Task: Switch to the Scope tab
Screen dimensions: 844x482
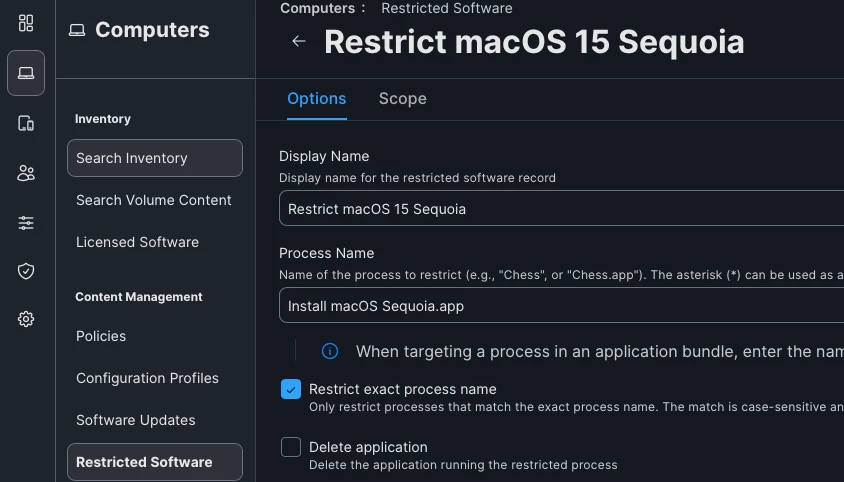Action: [x=403, y=99]
